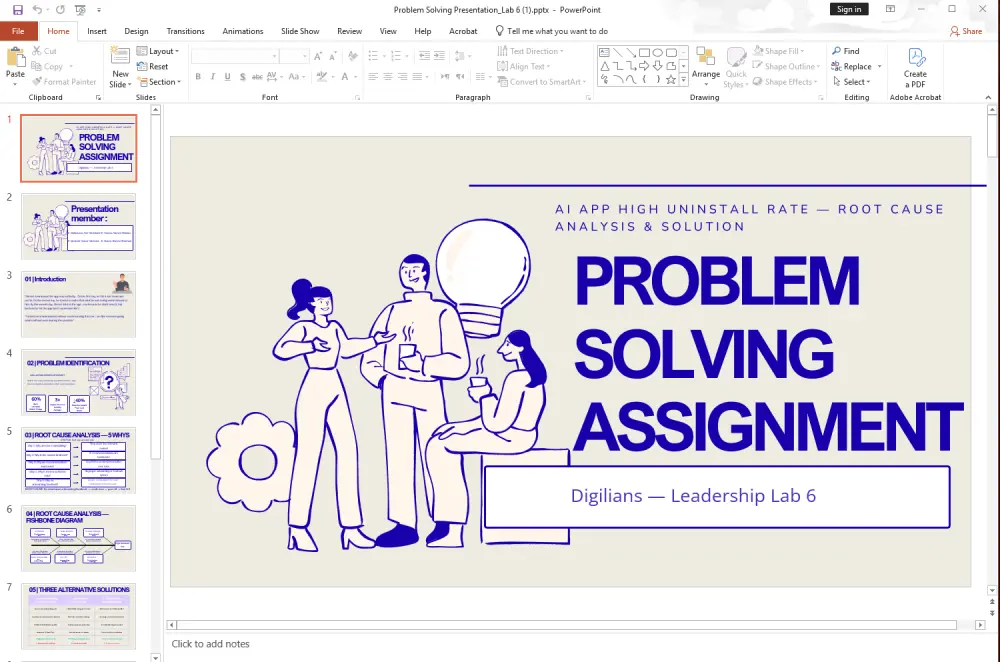Select the oval shape in shapes gallery
This screenshot has width=1000, height=662.
658,53
